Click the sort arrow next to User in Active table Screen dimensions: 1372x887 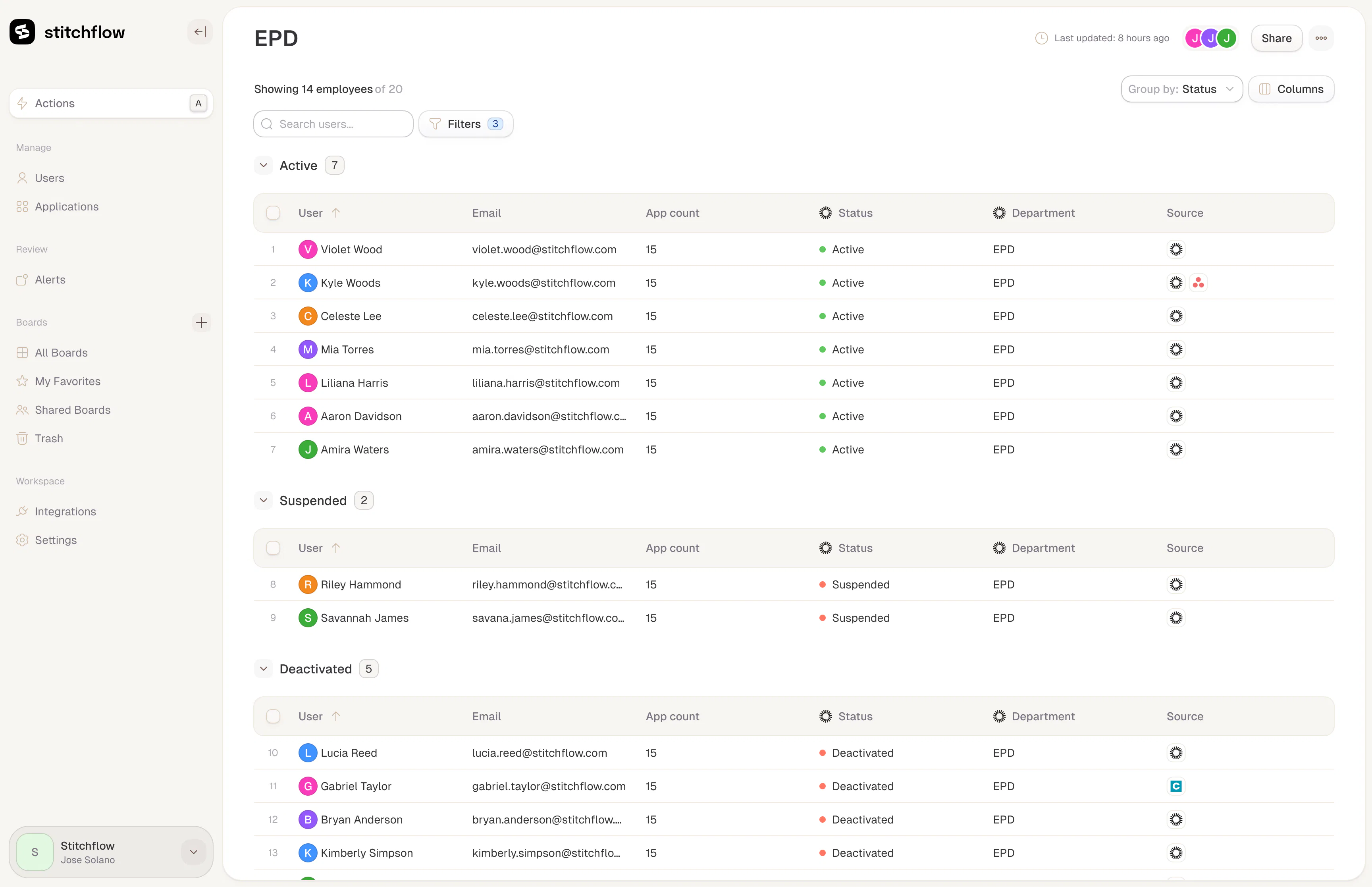pyautogui.click(x=336, y=212)
